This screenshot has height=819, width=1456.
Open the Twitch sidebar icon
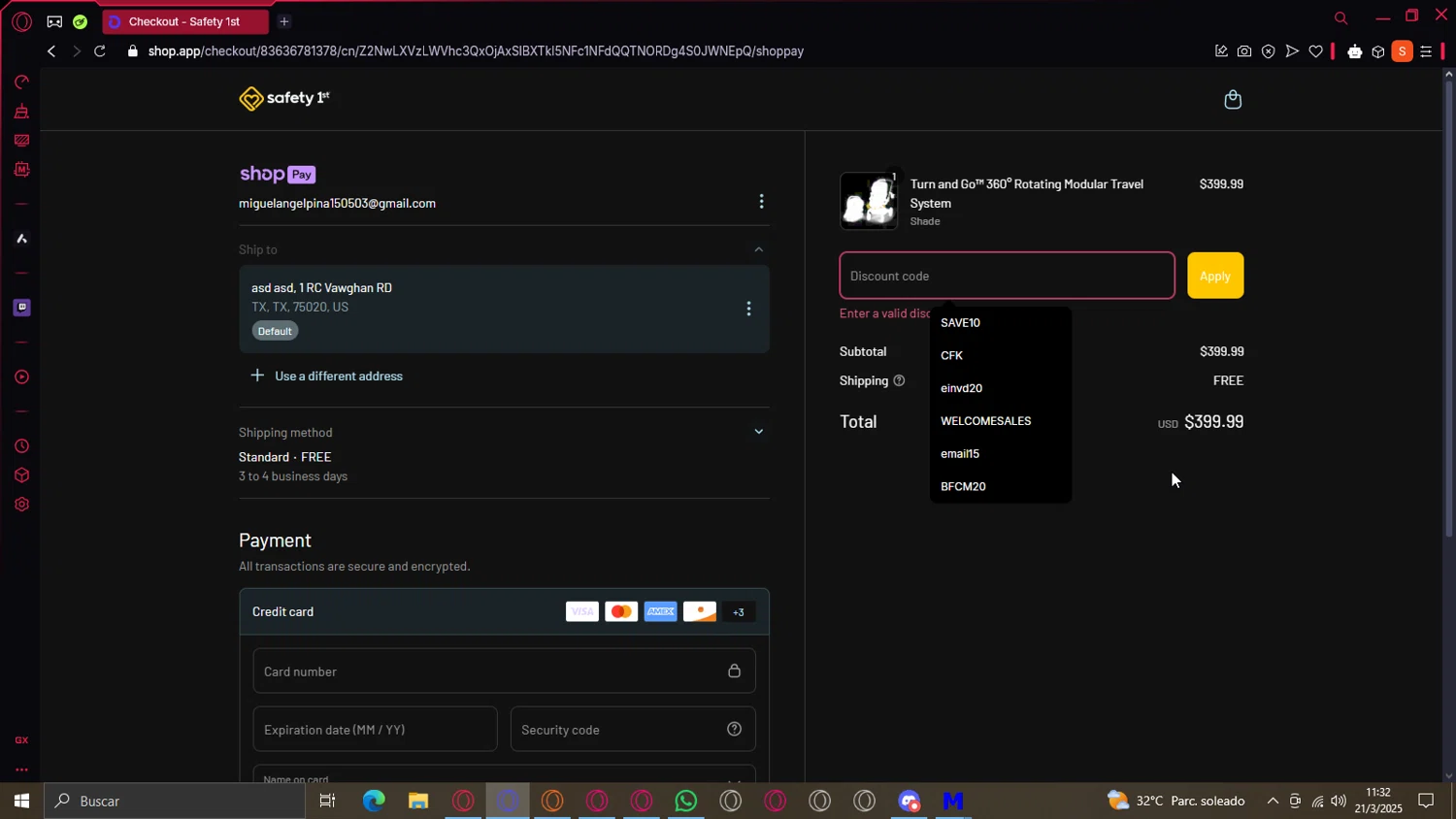point(21,308)
